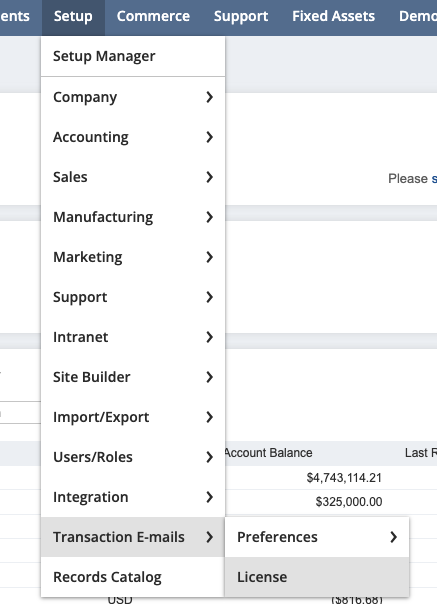Open the Setup Manager menu entry
This screenshot has height=604, width=437.
pos(133,56)
